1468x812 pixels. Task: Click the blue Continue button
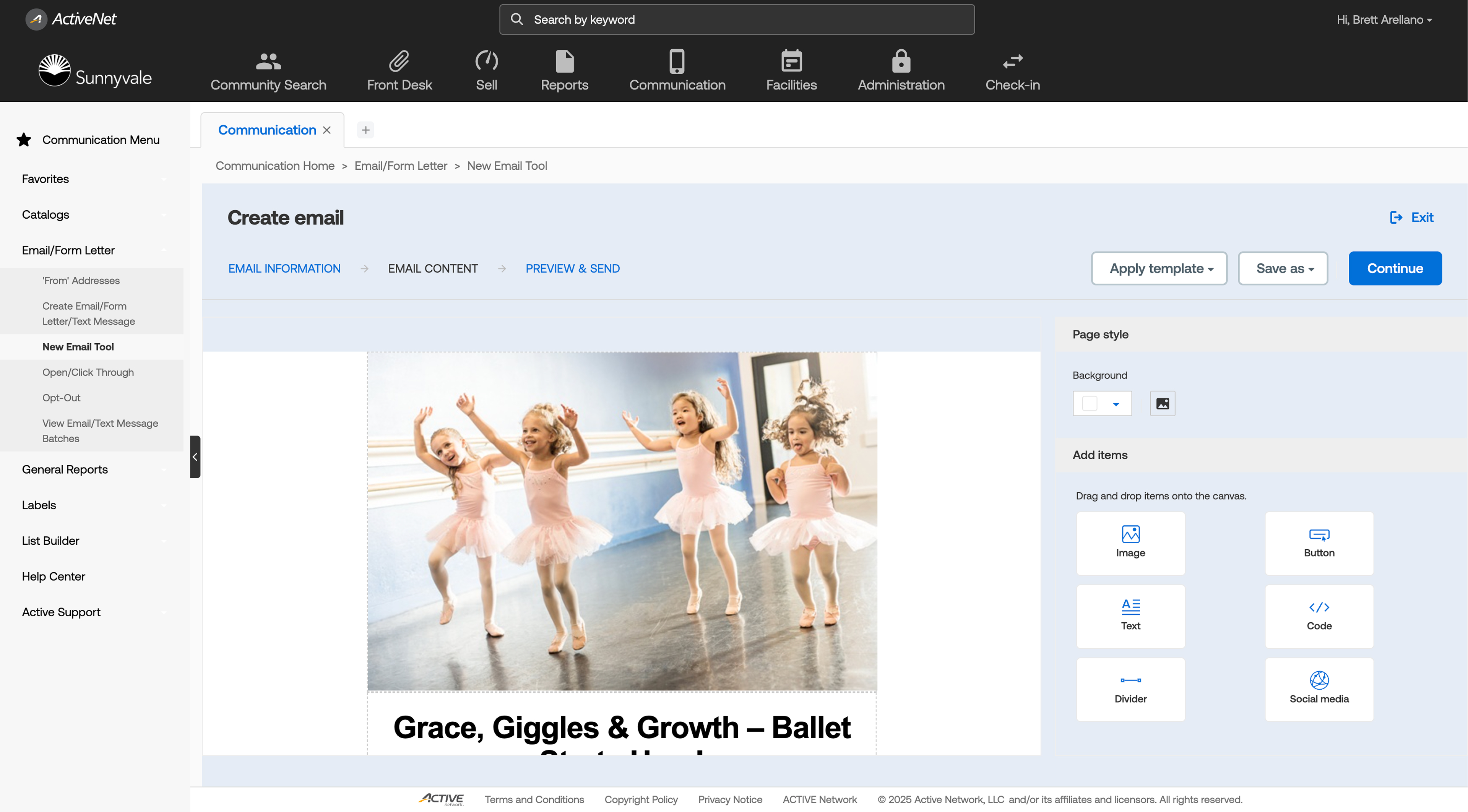tap(1395, 268)
